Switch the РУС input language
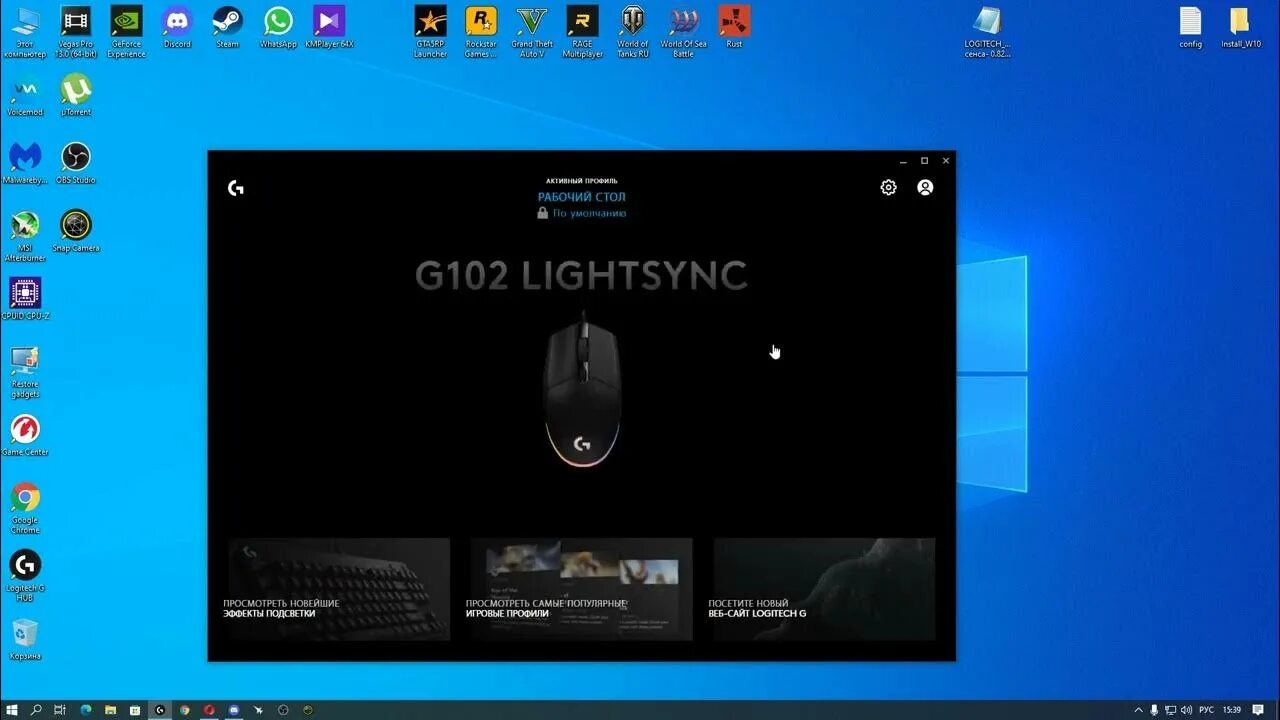This screenshot has height=720, width=1280. [1207, 710]
